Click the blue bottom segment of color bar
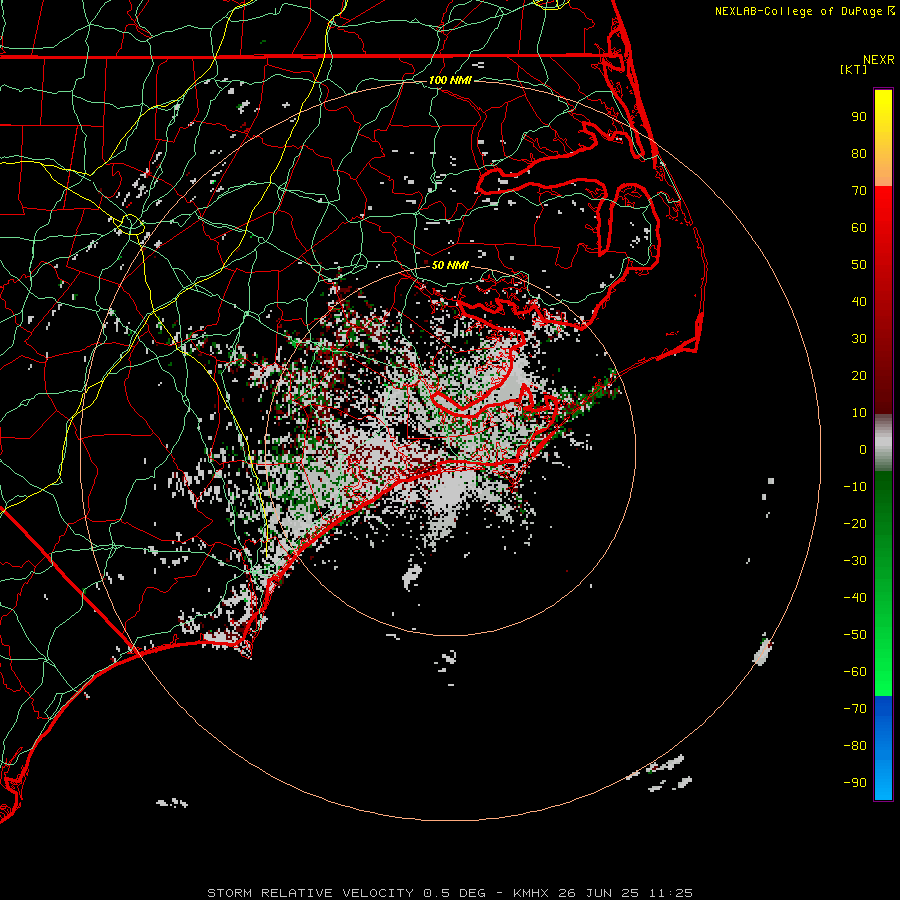Viewport: 900px width, 900px height. [883, 748]
